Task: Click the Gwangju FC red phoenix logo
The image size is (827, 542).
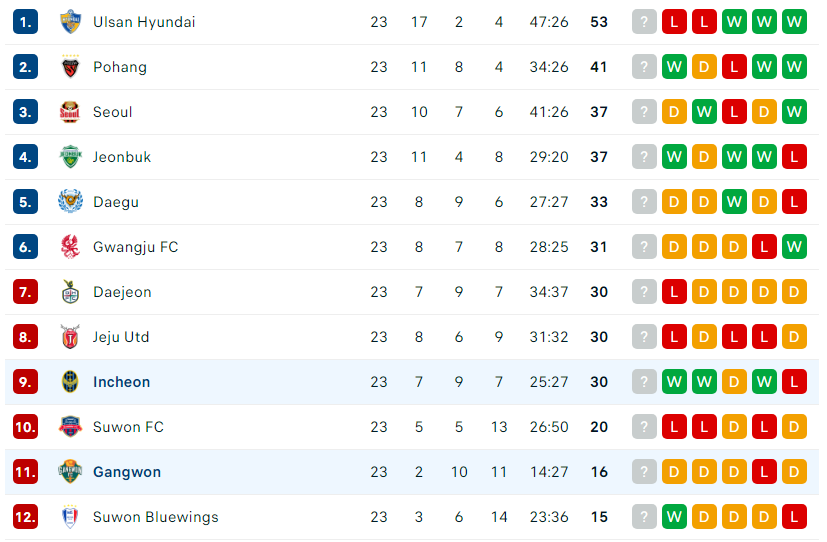Action: point(70,247)
